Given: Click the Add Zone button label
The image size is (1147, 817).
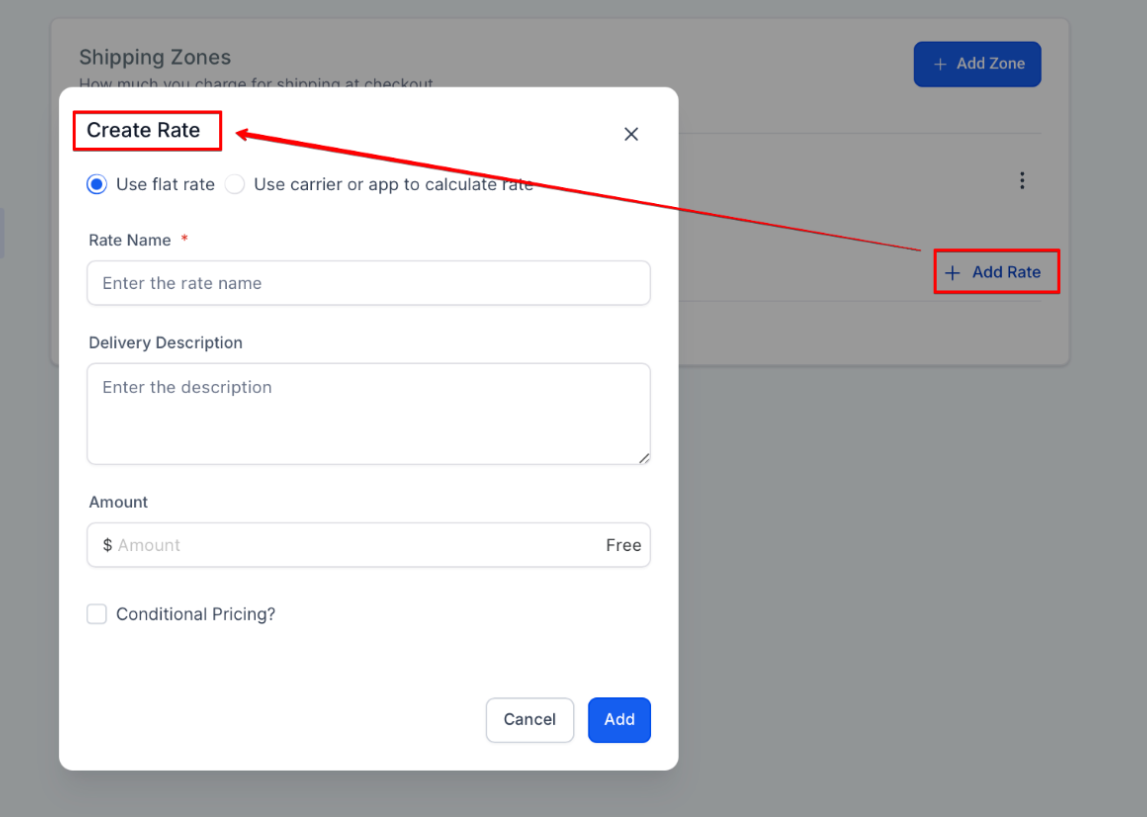Looking at the screenshot, I should (990, 64).
